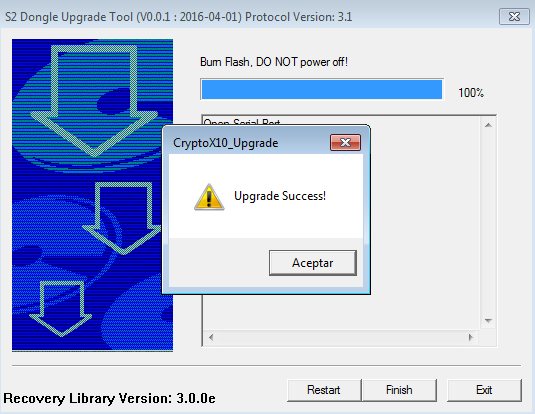This screenshot has height=414, width=535.
Task: Click the middle down-arrow graphic
Action: click(124, 218)
